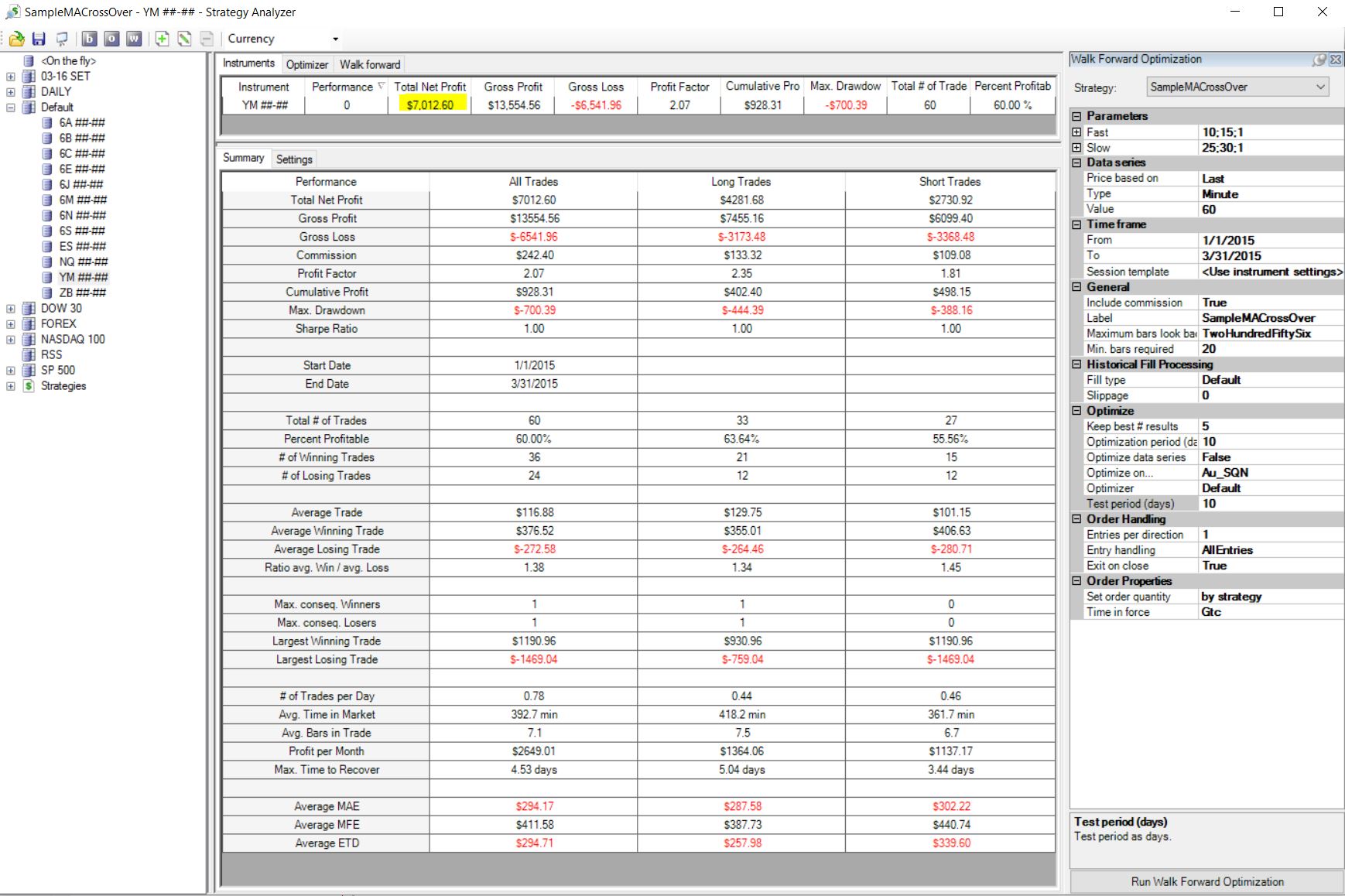
Task: Collapse the Default instrument list node
Action: [x=11, y=108]
